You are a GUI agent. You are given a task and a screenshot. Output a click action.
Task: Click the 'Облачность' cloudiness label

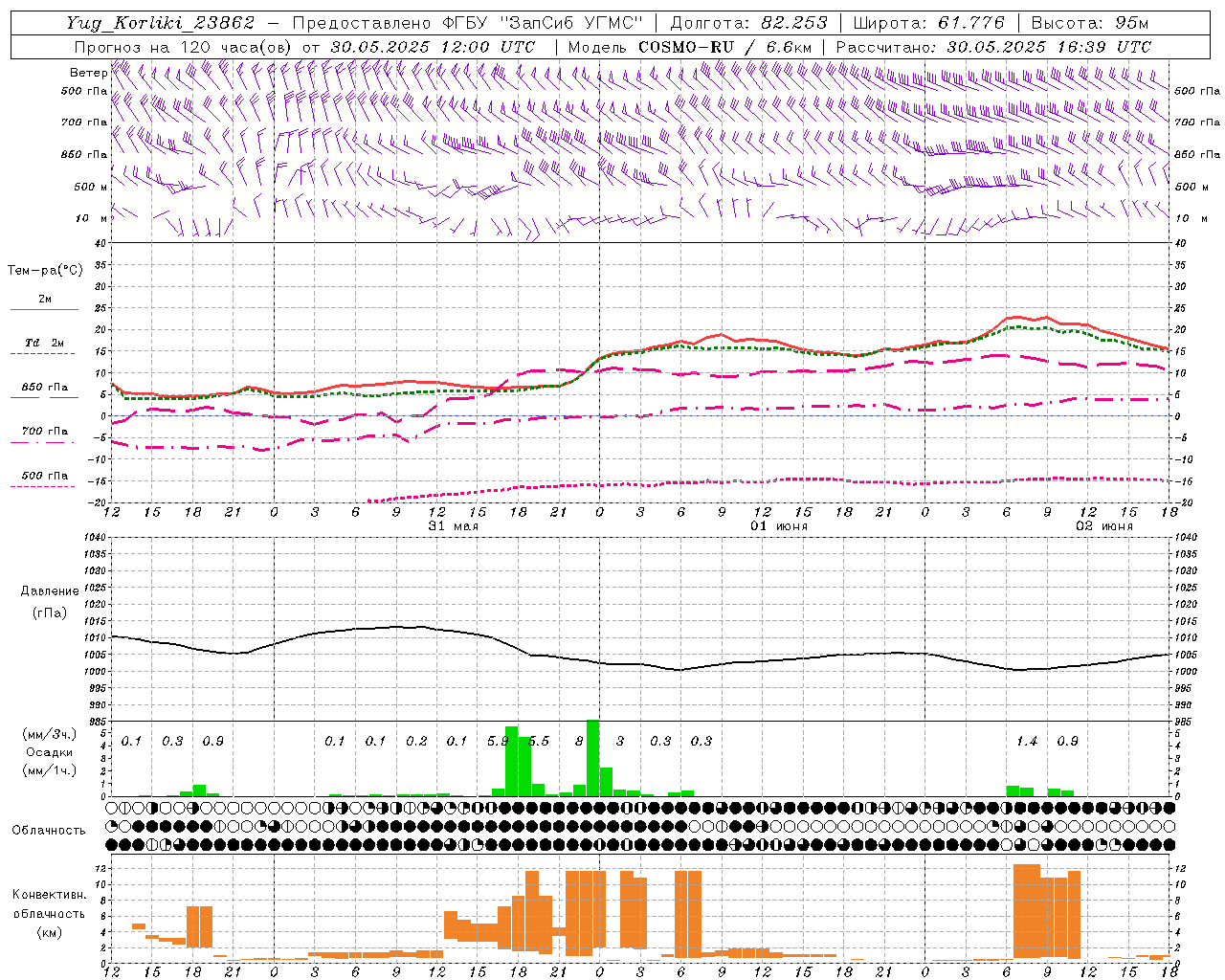(49, 831)
